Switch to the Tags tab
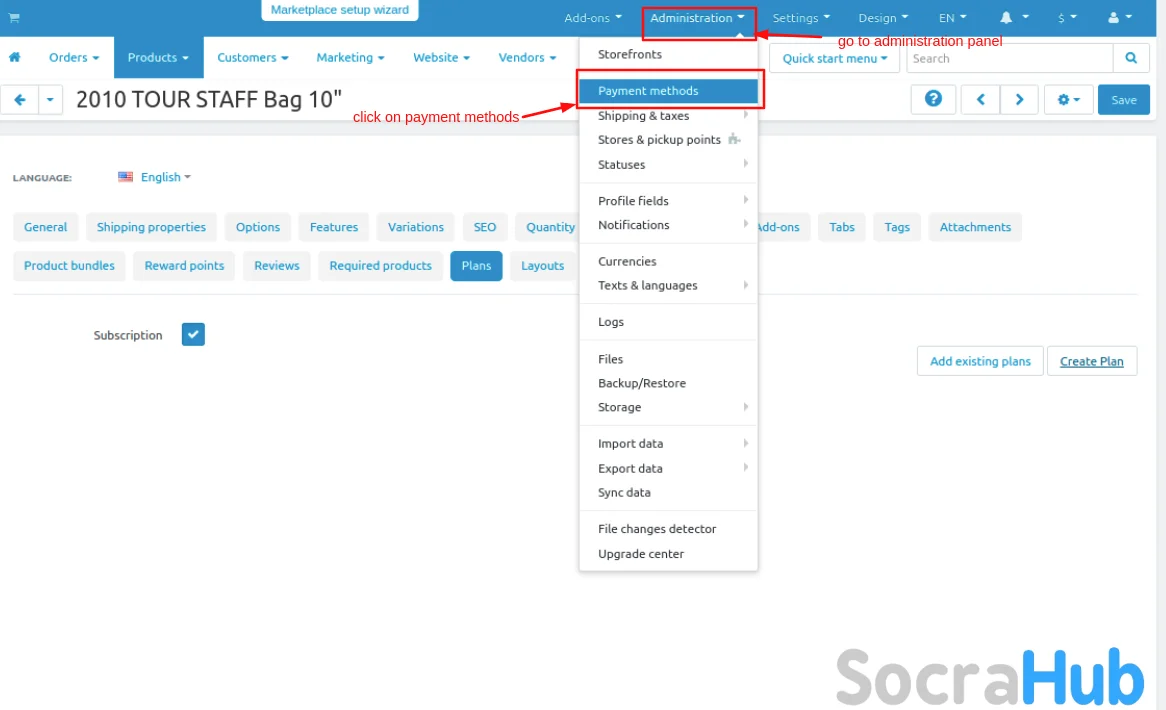The width and height of the screenshot is (1166, 710). pos(897,227)
